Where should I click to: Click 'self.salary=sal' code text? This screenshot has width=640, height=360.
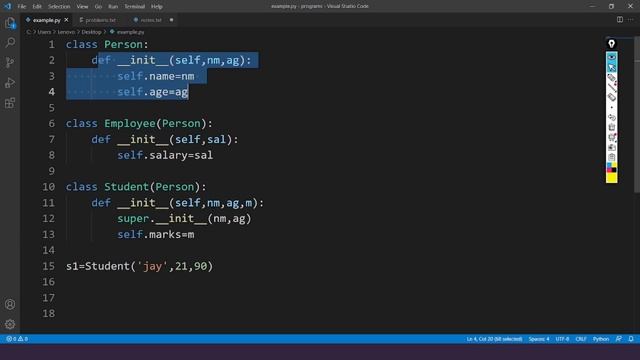(165, 155)
